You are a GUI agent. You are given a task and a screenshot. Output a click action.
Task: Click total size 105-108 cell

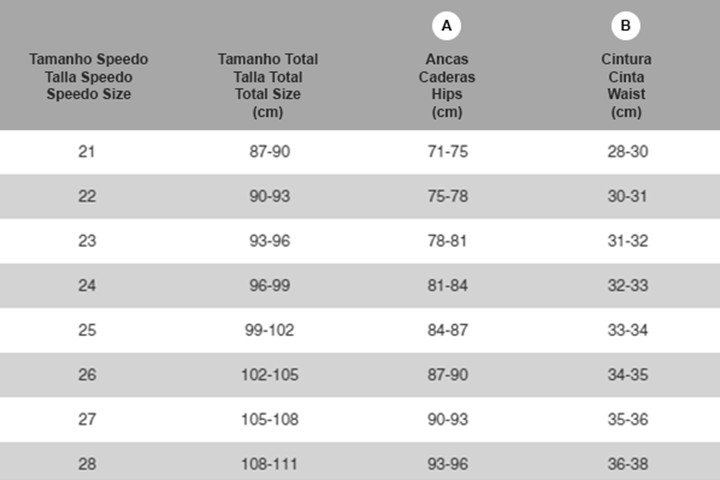[270, 419]
